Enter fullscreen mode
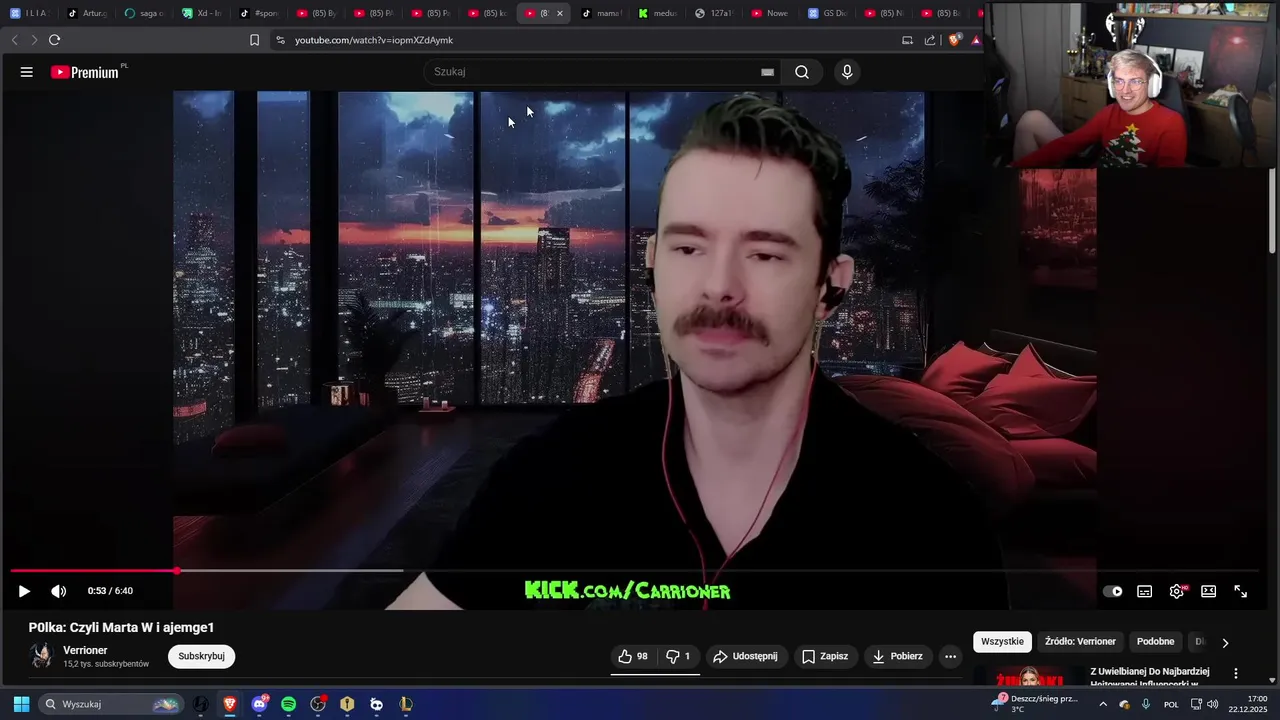Image resolution: width=1280 pixels, height=720 pixels. (1241, 591)
